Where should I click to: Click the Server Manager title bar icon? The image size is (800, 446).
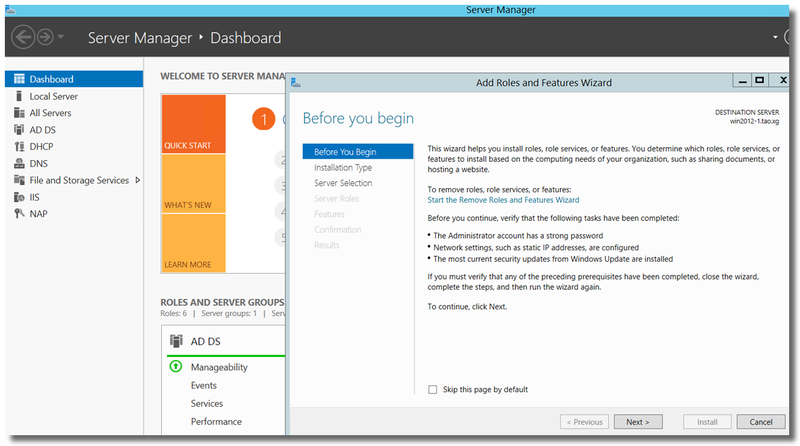pos(10,10)
